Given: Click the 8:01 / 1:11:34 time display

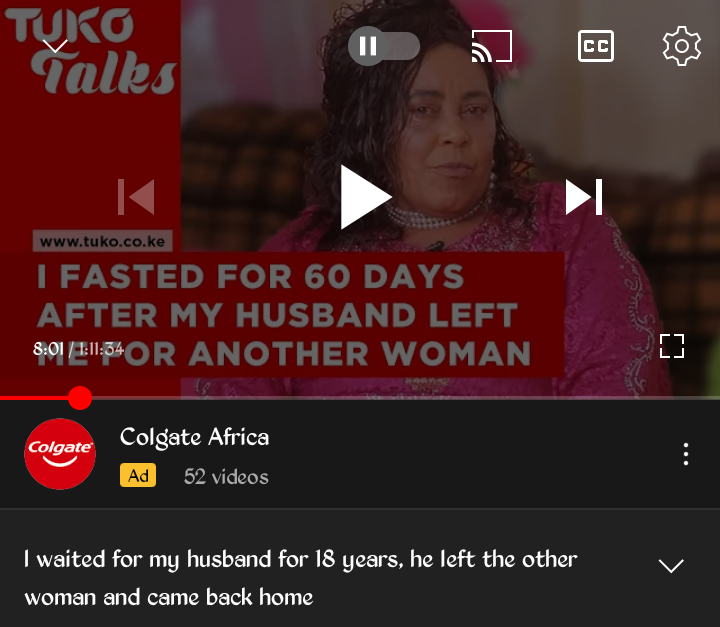Looking at the screenshot, I should point(79,349).
